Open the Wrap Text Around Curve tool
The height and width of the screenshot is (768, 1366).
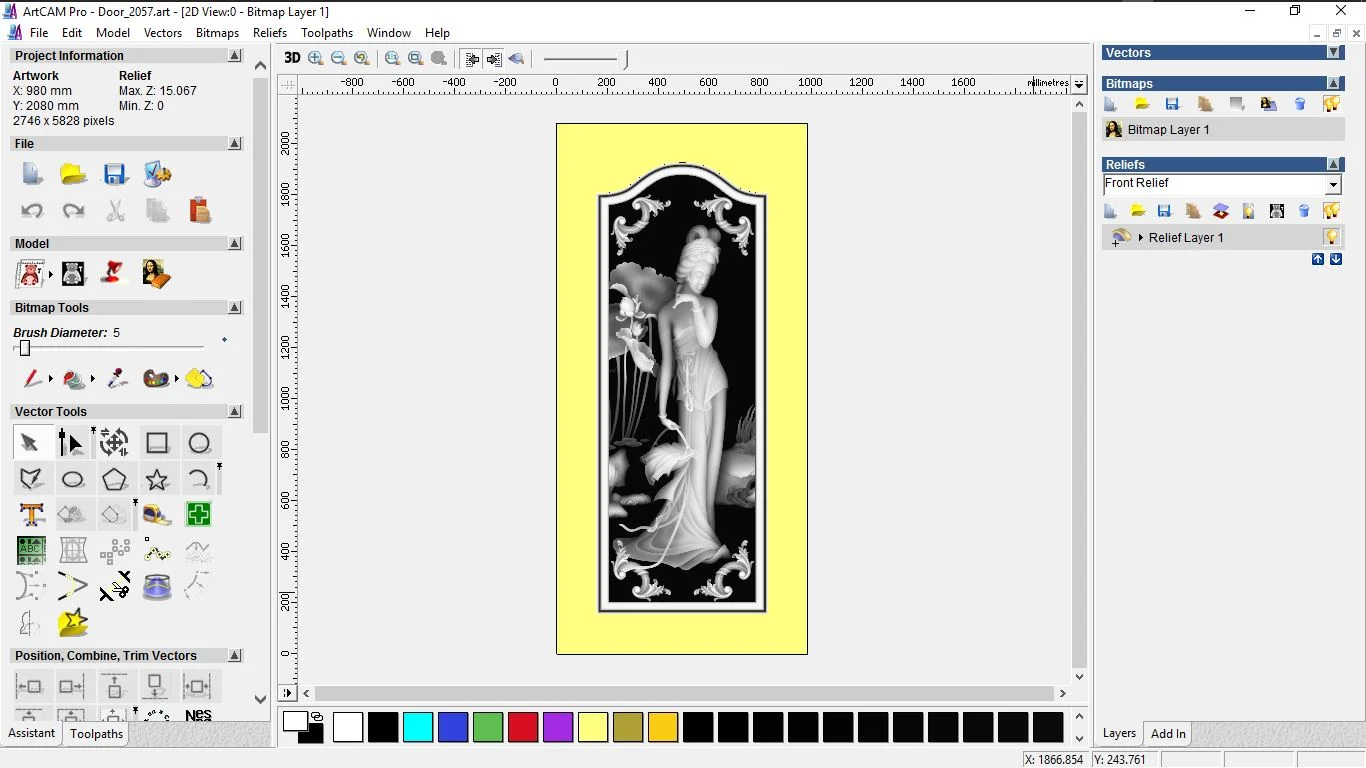point(73,549)
